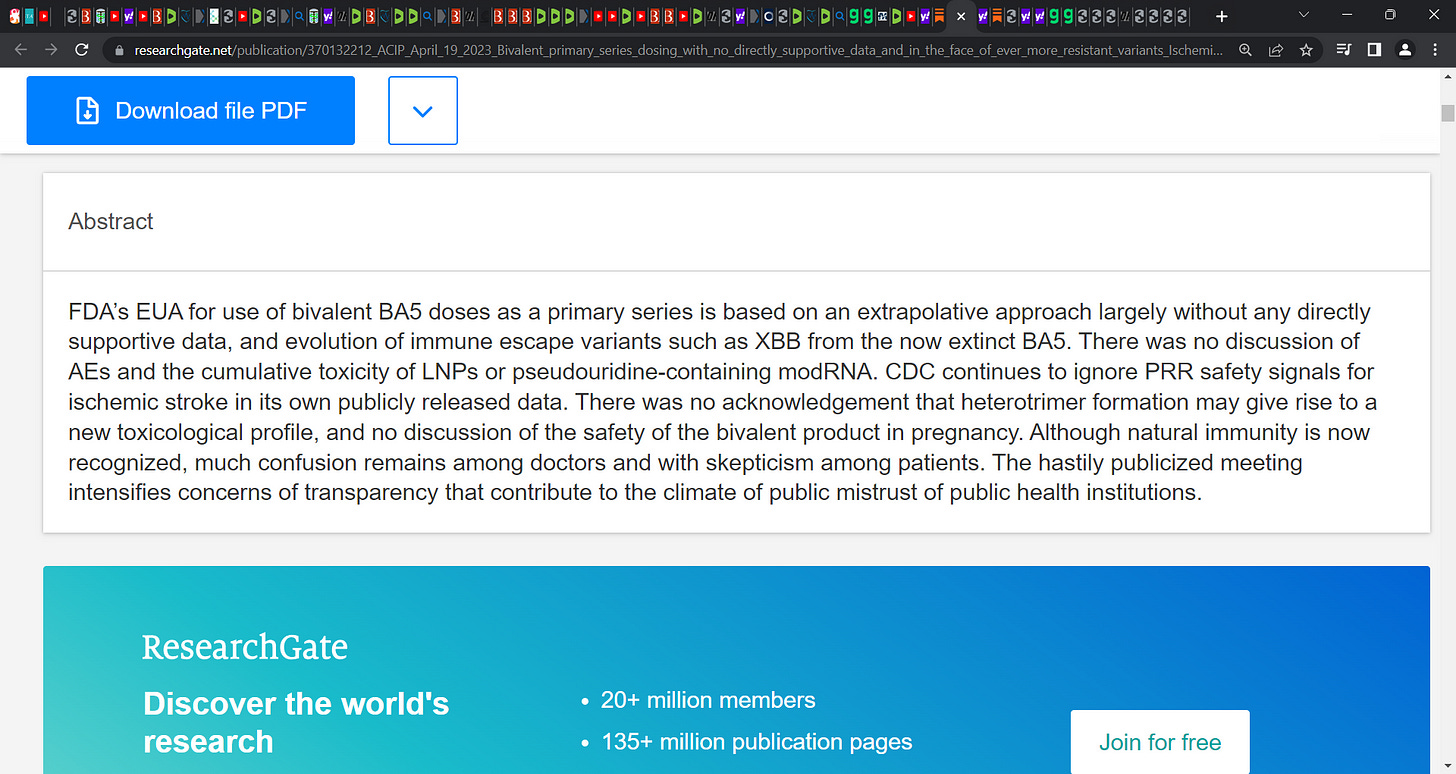Expand chevron dropdown beside Download file PDF

(x=423, y=111)
